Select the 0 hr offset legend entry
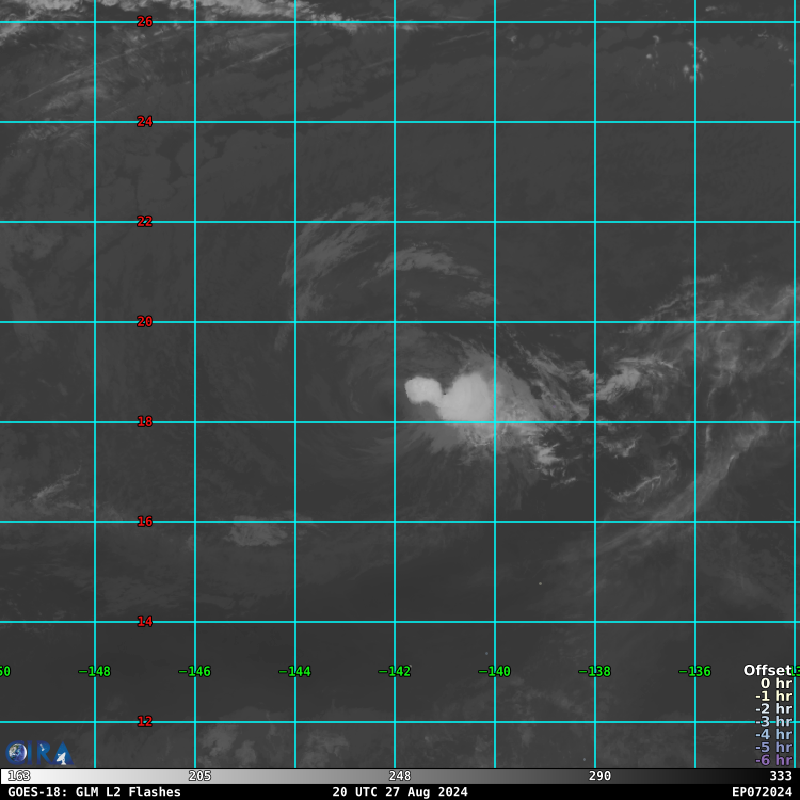Image resolution: width=800 pixels, height=800 pixels. 776,683
